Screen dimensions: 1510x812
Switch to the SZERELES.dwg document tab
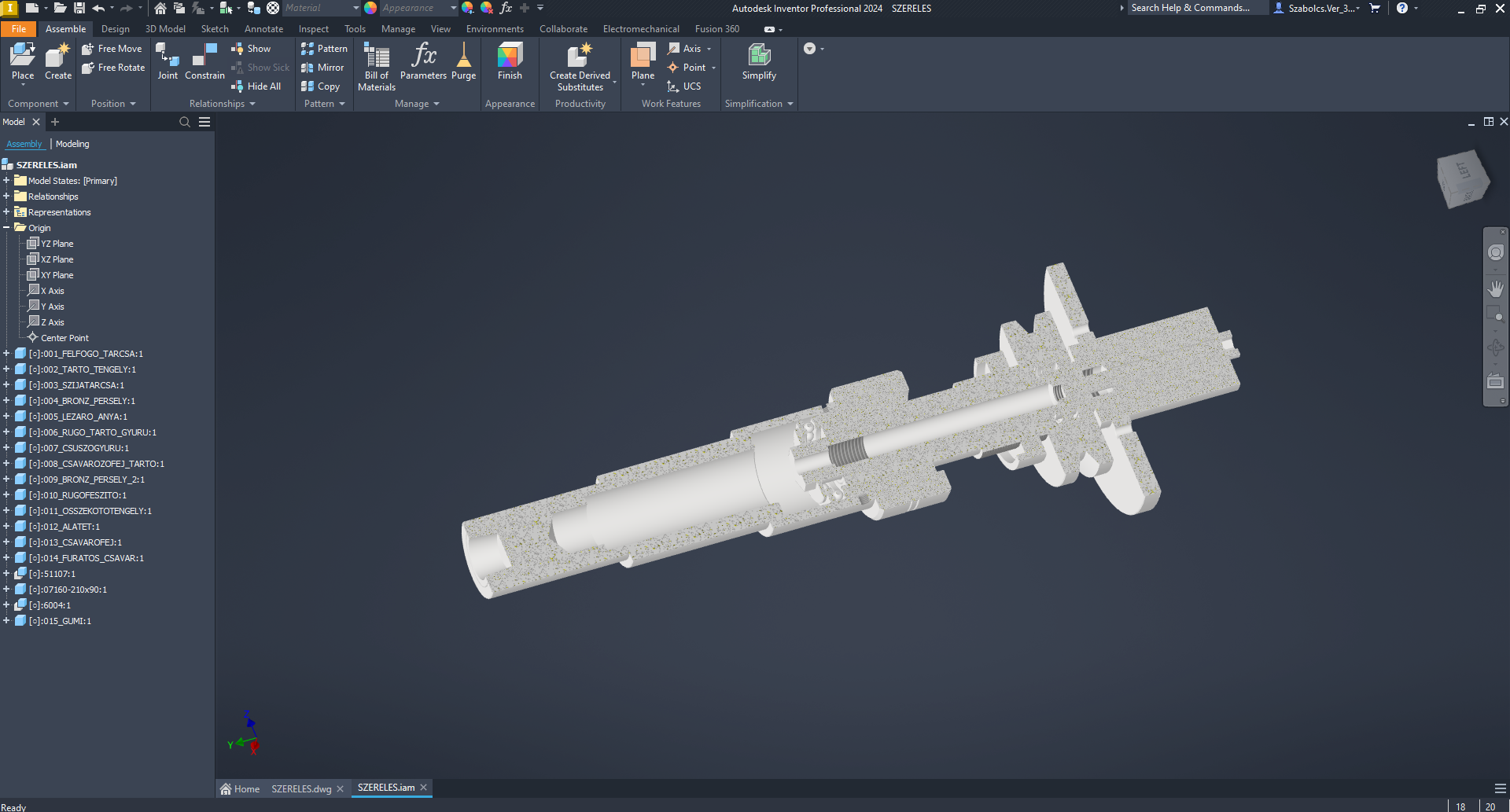(301, 788)
